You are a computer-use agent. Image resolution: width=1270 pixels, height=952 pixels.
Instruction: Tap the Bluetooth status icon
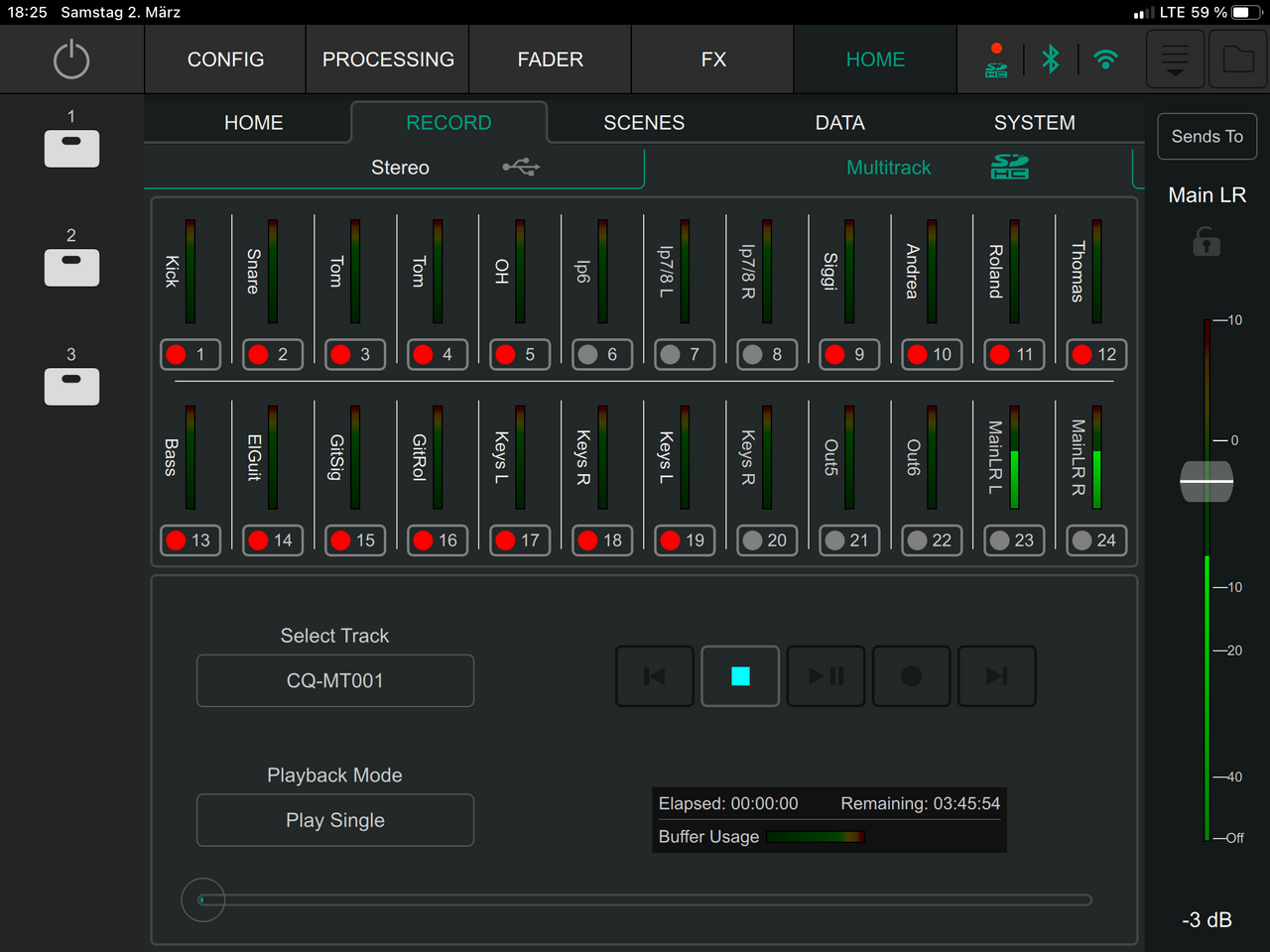(1051, 59)
